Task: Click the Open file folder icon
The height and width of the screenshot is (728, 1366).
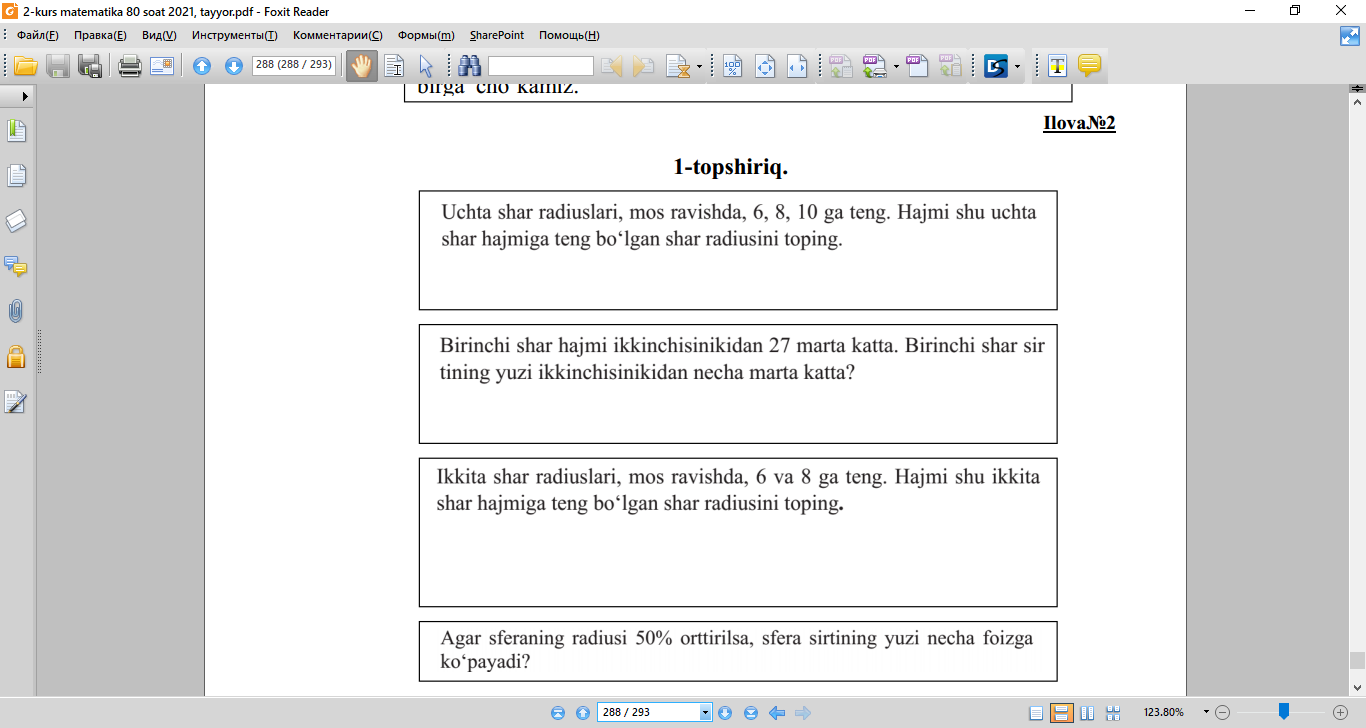Action: (x=25, y=67)
